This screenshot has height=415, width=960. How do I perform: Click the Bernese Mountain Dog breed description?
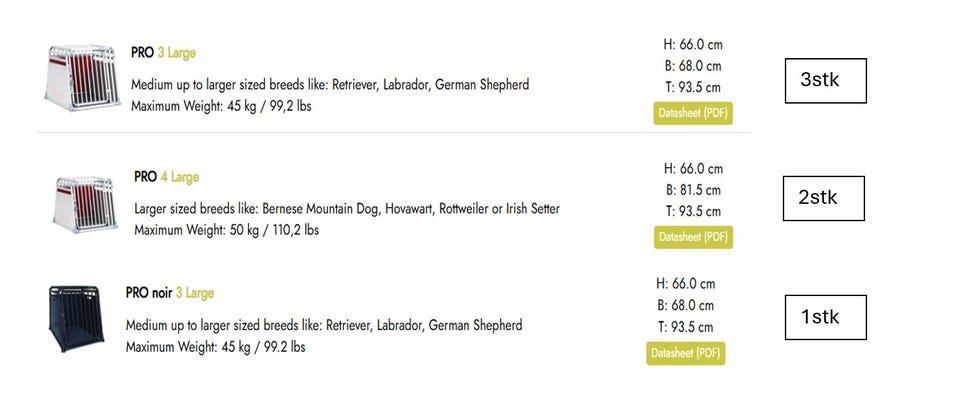pyautogui.click(x=346, y=209)
